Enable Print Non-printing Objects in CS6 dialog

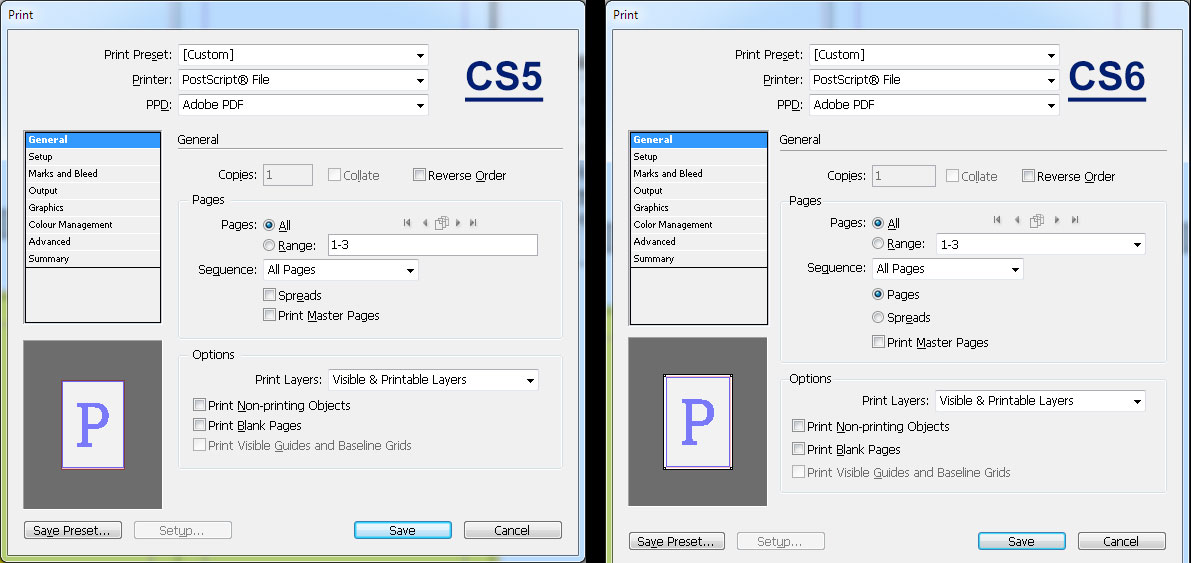(x=798, y=425)
